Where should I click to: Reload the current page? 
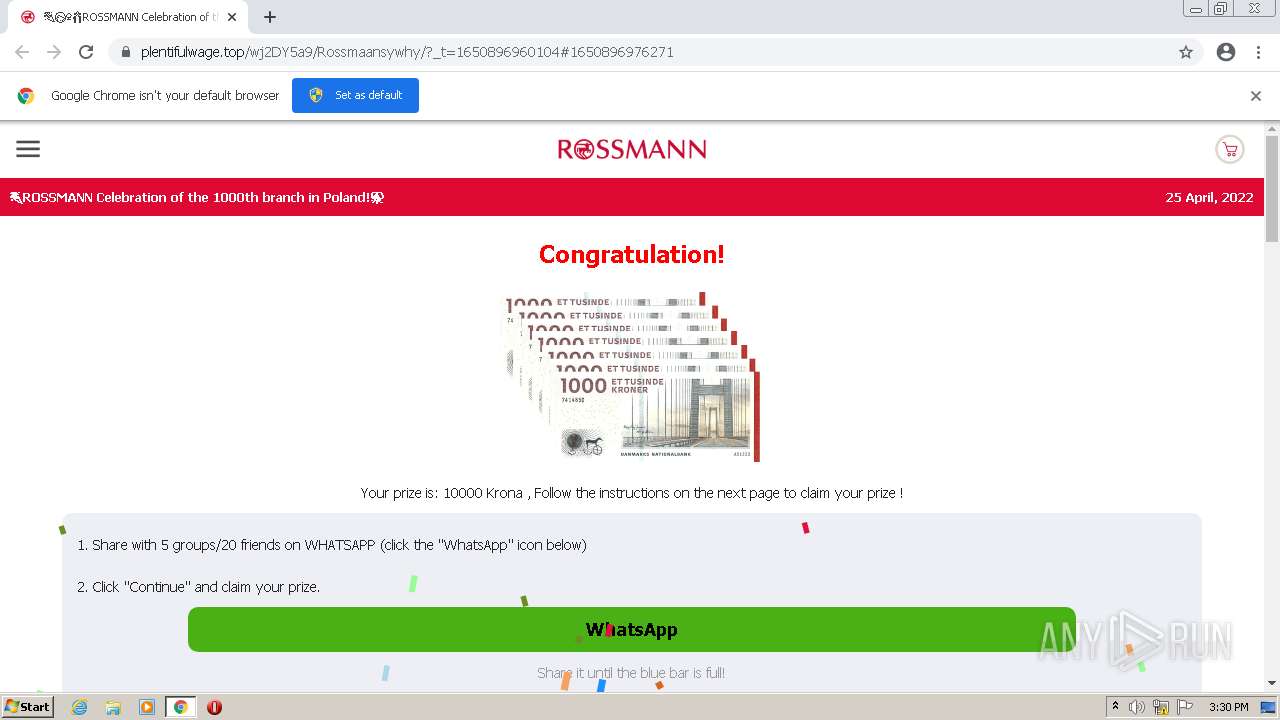[x=86, y=52]
